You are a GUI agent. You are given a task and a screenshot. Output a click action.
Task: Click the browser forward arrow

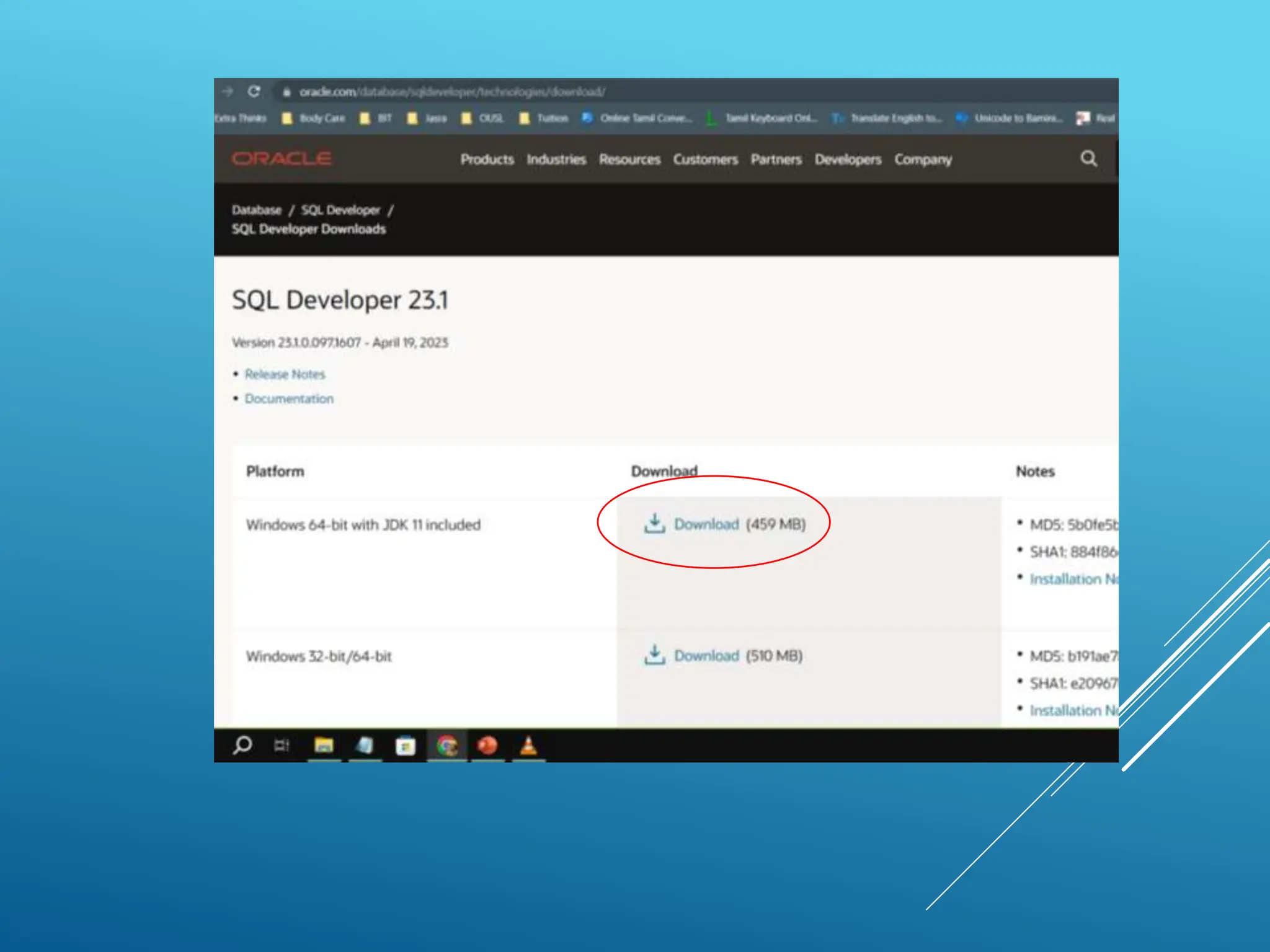point(228,91)
